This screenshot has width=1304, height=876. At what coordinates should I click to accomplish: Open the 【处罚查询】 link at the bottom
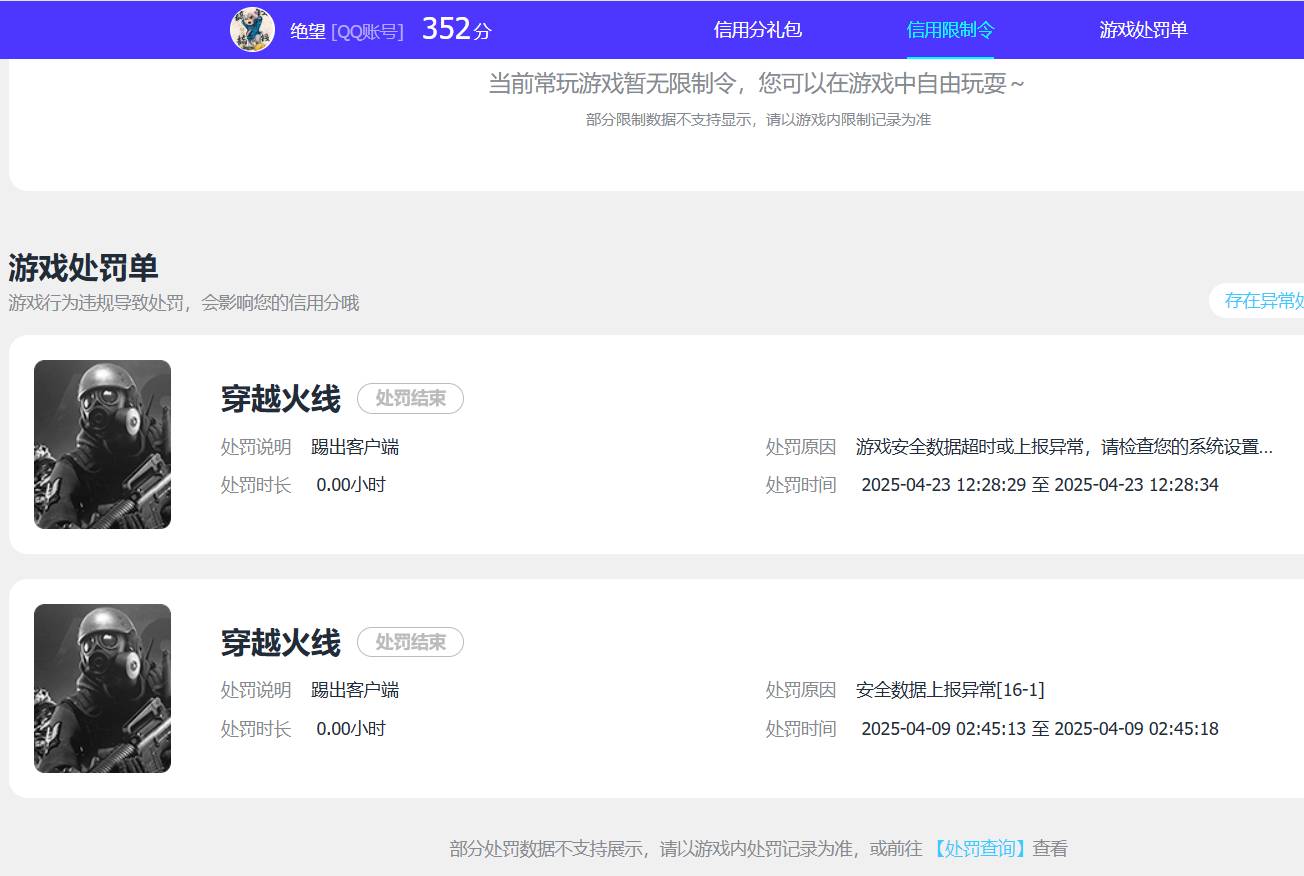point(979,849)
